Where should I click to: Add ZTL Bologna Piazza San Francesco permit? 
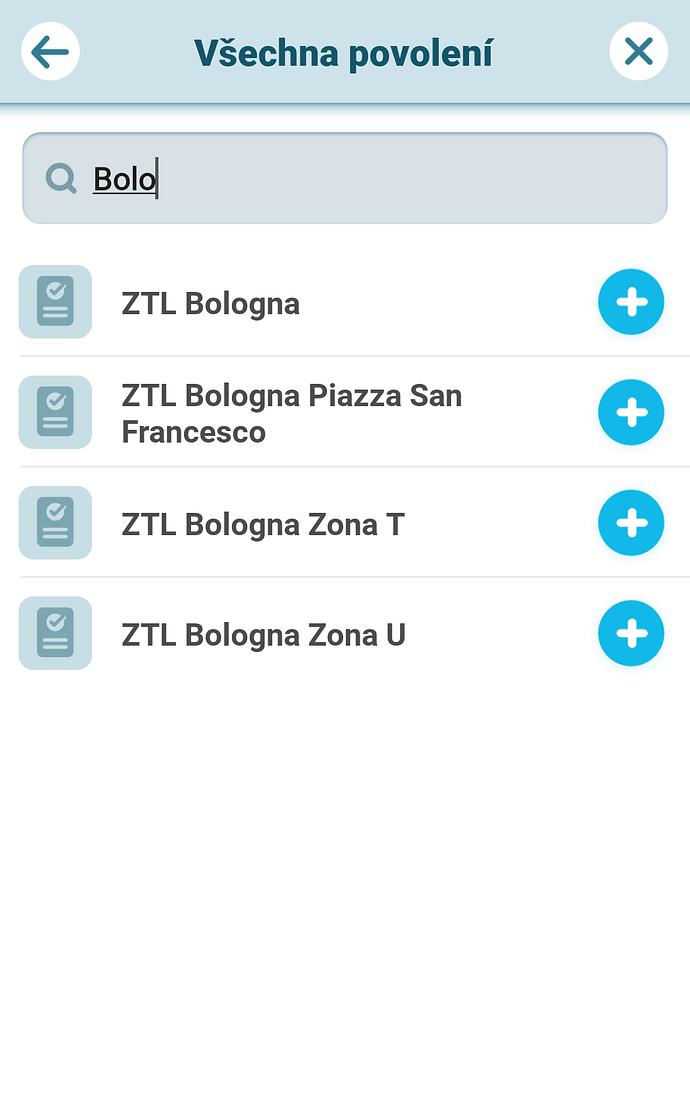pos(630,412)
